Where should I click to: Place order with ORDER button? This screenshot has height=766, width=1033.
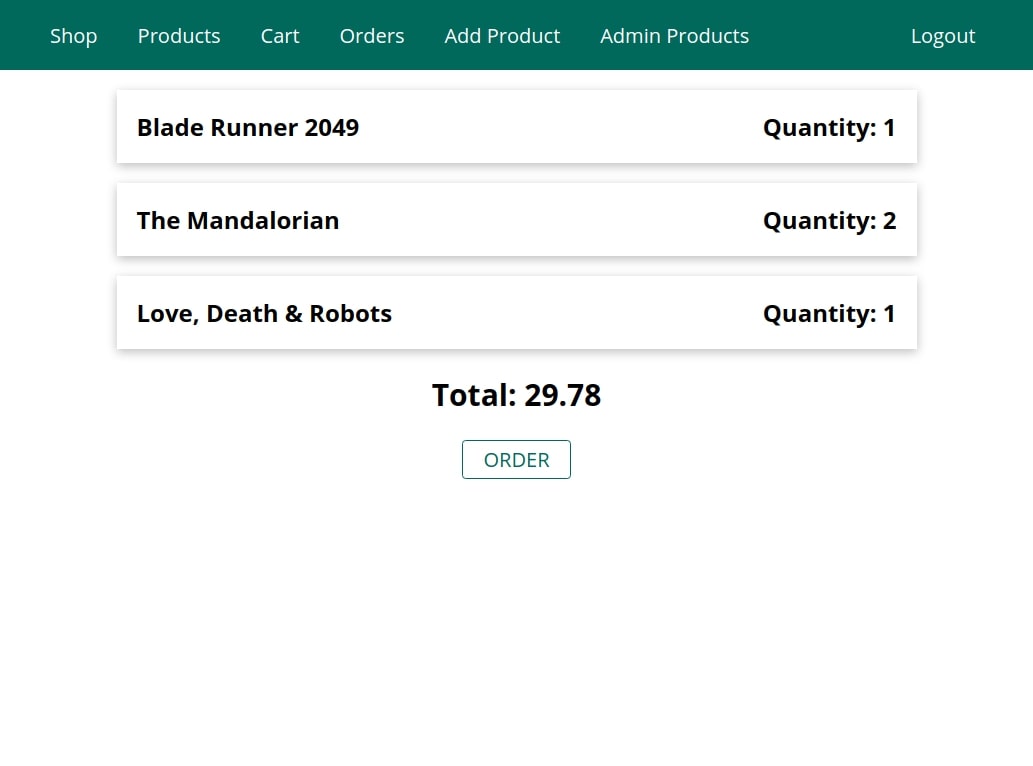point(516,460)
